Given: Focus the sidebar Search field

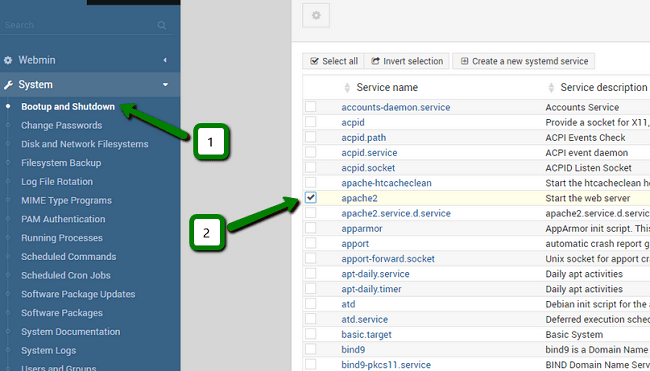Looking at the screenshot, I should point(79,25).
